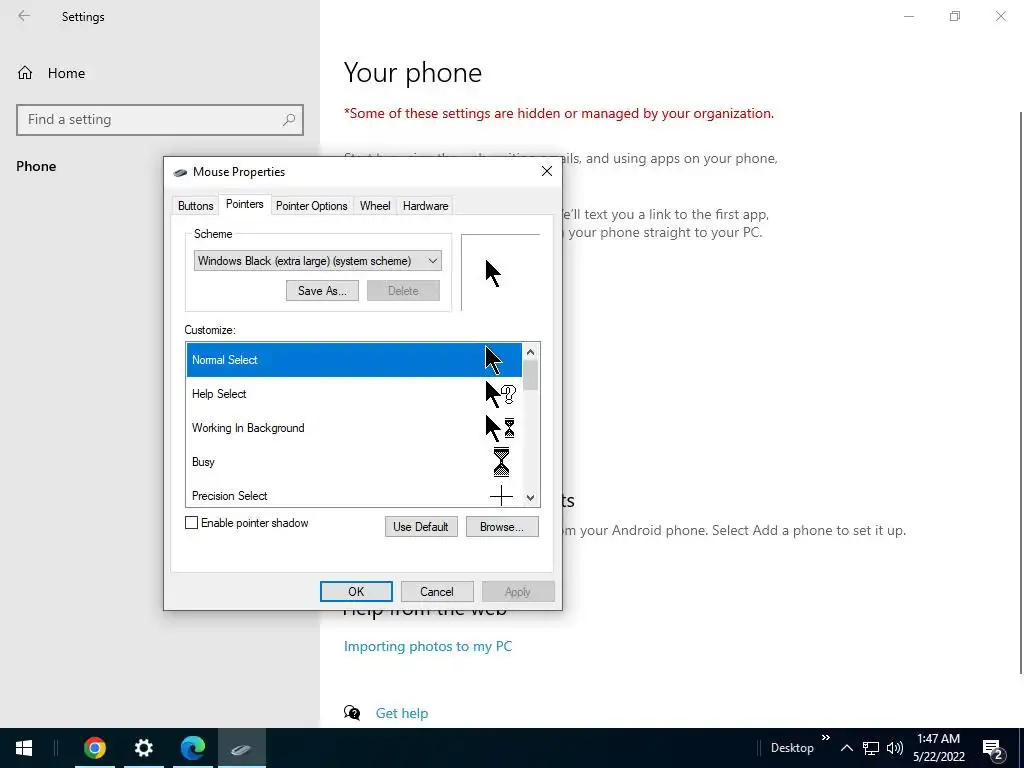Viewport: 1024px width, 768px height.
Task: Click Mouse Properties title bar mouse icon
Action: [x=180, y=172]
